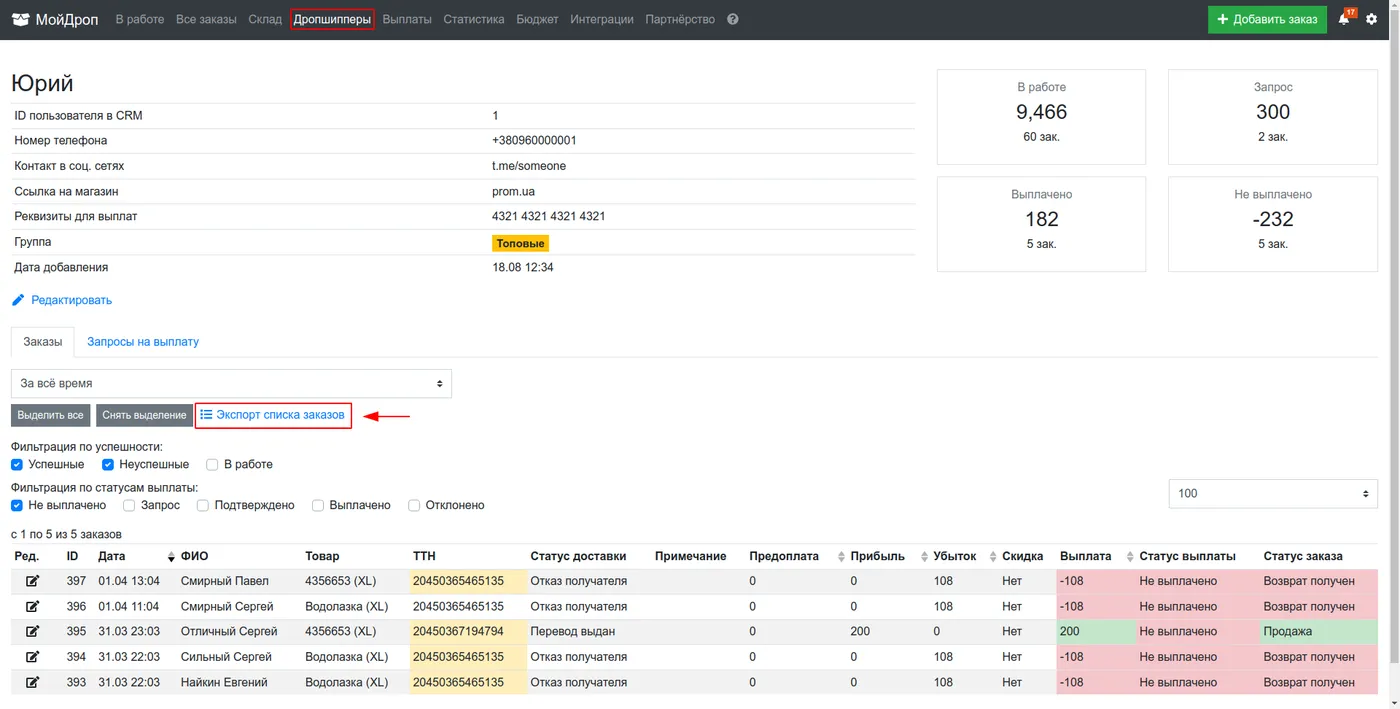1400x709 pixels.
Task: Click the 4321 4321 4321 4321 payout details
Action: 549,216
